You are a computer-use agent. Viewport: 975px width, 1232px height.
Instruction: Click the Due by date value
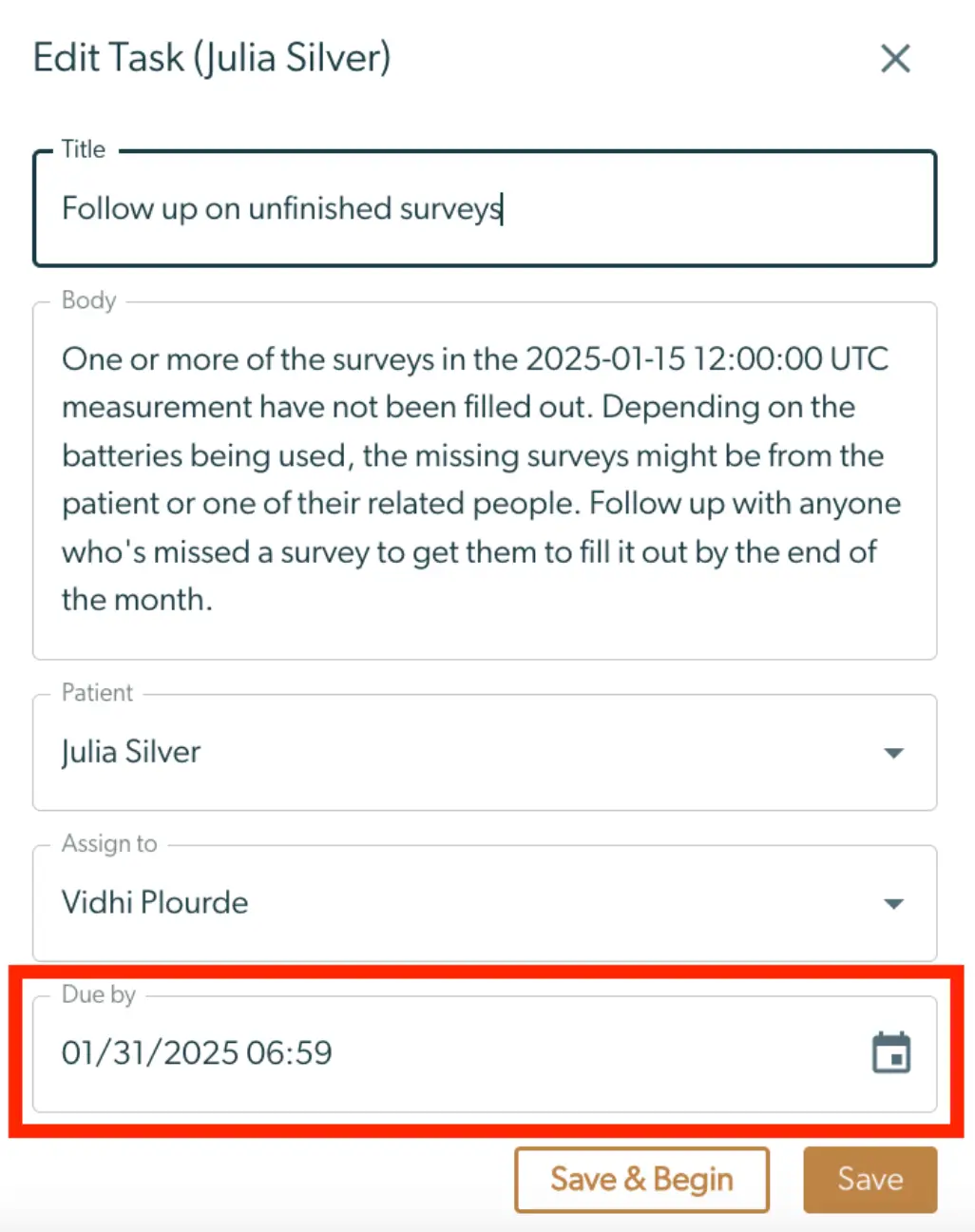click(x=197, y=1052)
